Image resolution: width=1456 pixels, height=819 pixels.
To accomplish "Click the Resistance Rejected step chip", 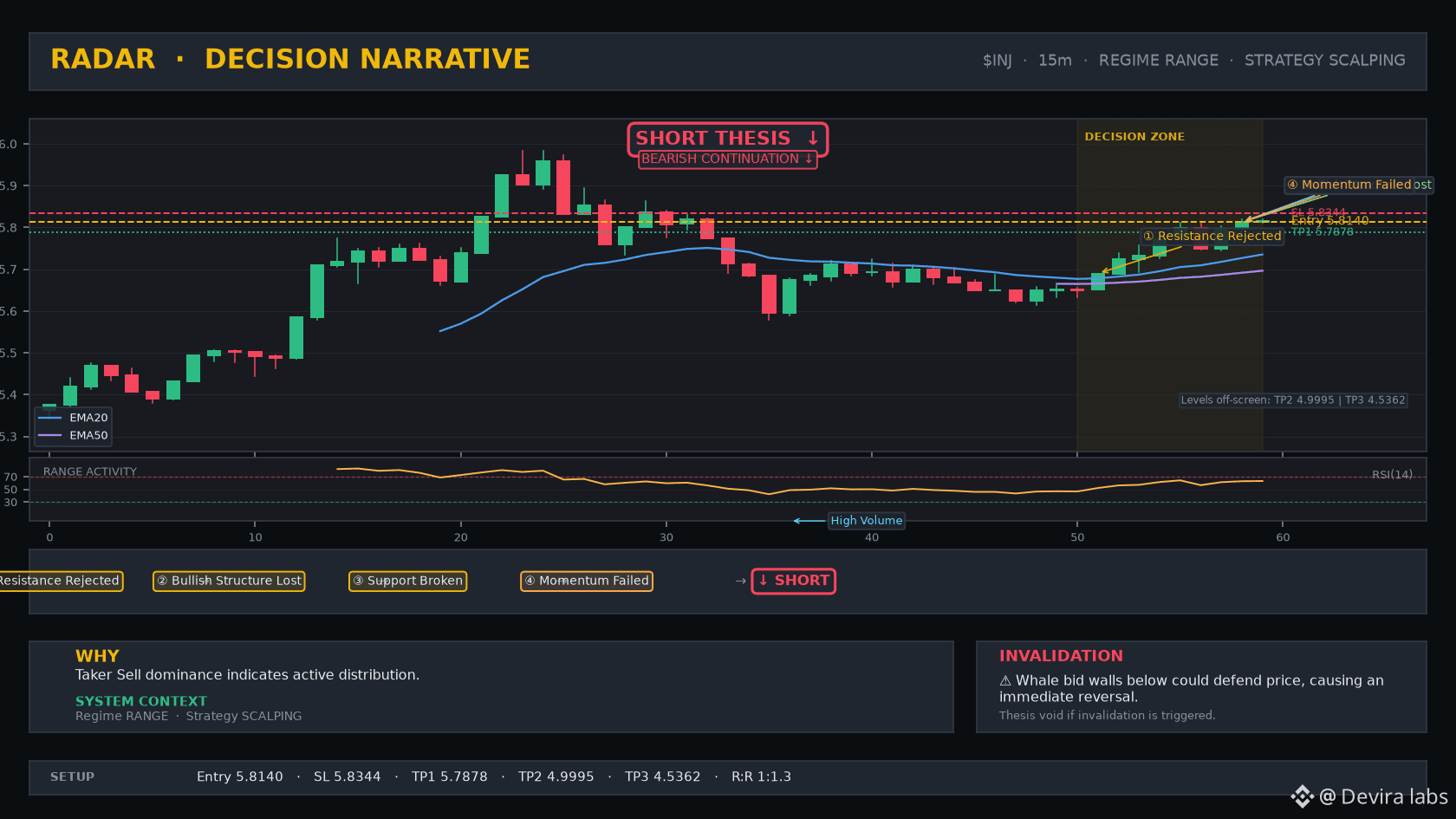I will click(60, 581).
